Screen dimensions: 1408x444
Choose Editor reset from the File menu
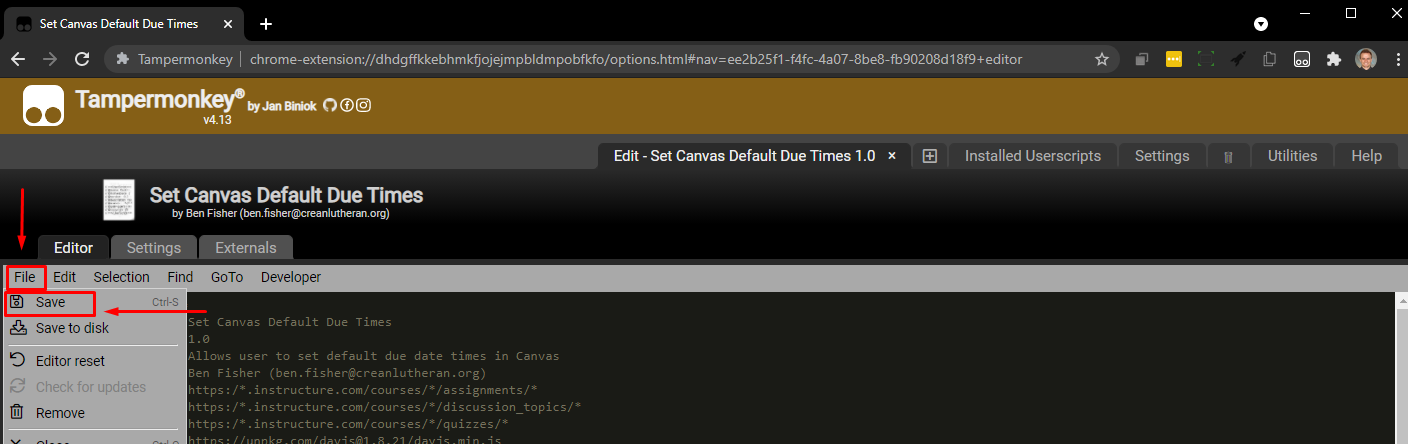94,361
